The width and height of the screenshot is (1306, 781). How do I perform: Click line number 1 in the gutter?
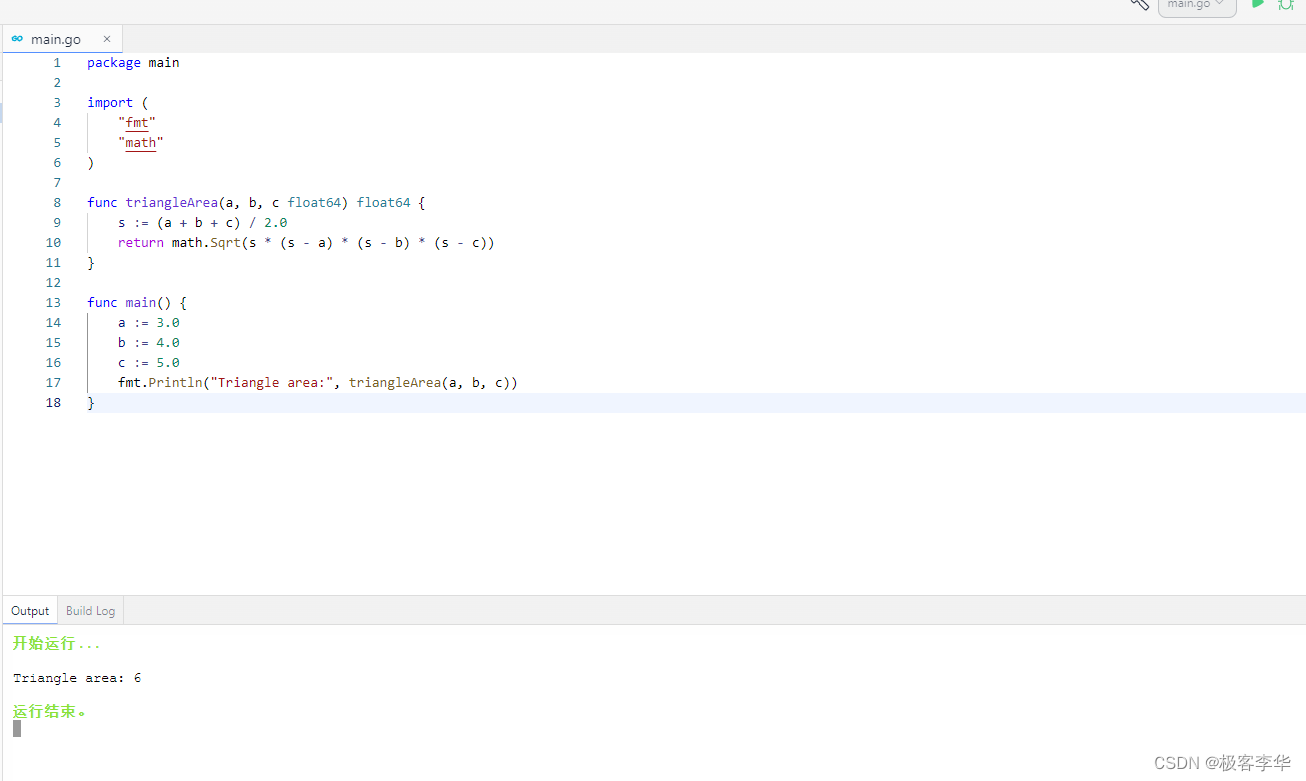click(x=57, y=62)
